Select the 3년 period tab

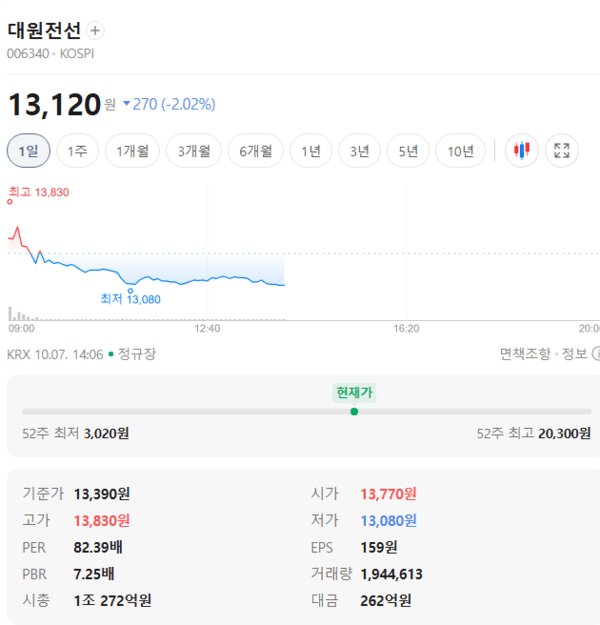(360, 151)
